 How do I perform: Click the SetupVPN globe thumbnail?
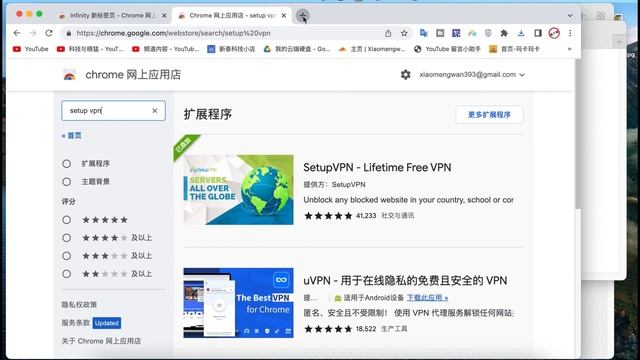pyautogui.click(x=238, y=190)
